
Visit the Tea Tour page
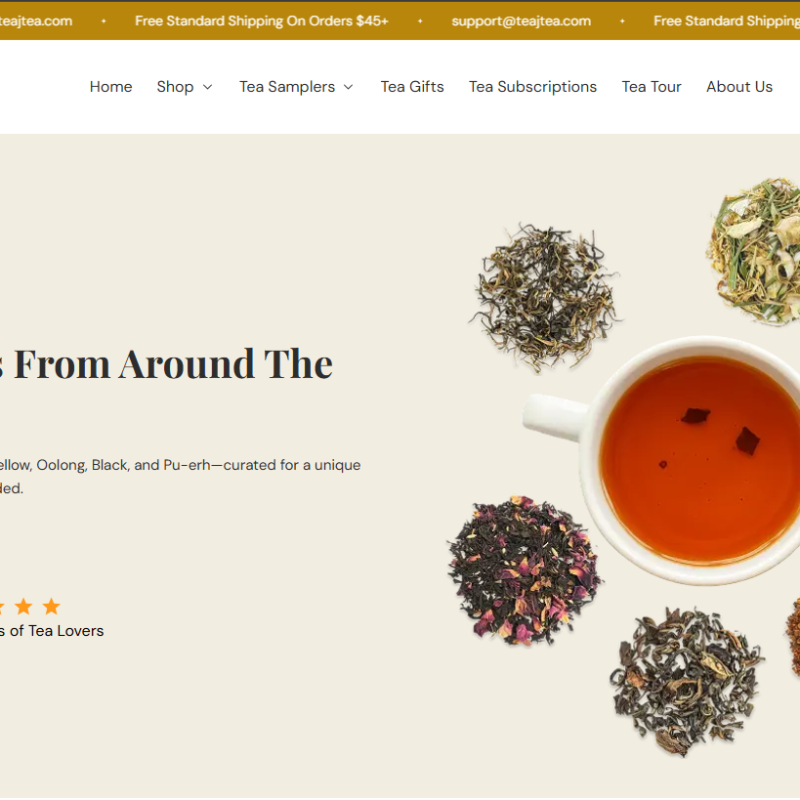tap(651, 87)
